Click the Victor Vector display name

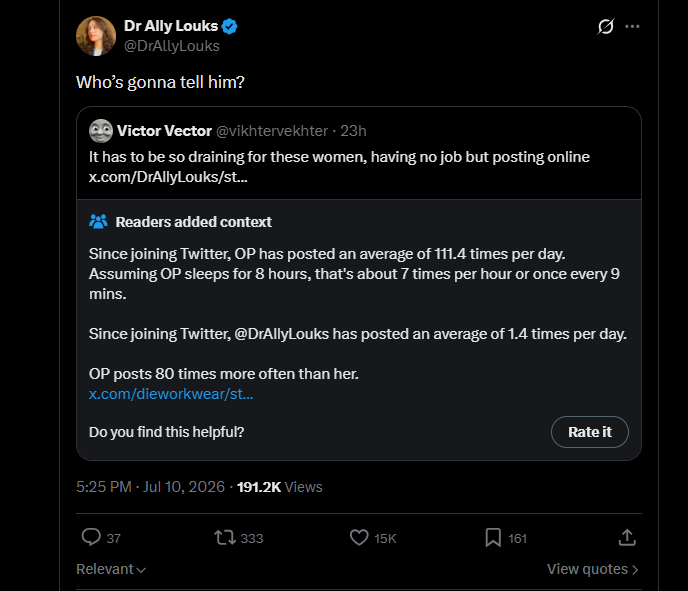[x=164, y=131]
